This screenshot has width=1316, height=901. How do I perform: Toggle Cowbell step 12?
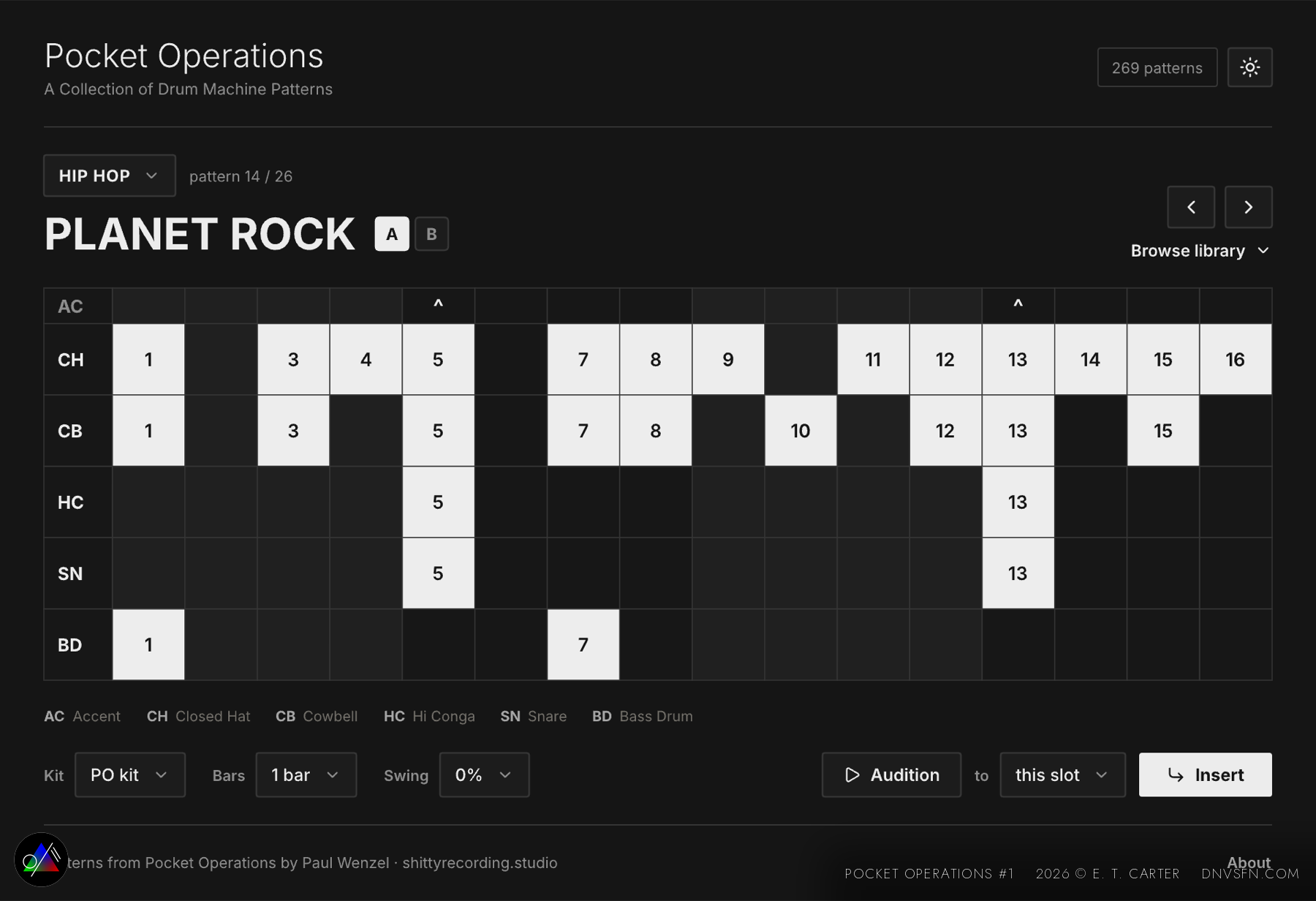point(945,431)
